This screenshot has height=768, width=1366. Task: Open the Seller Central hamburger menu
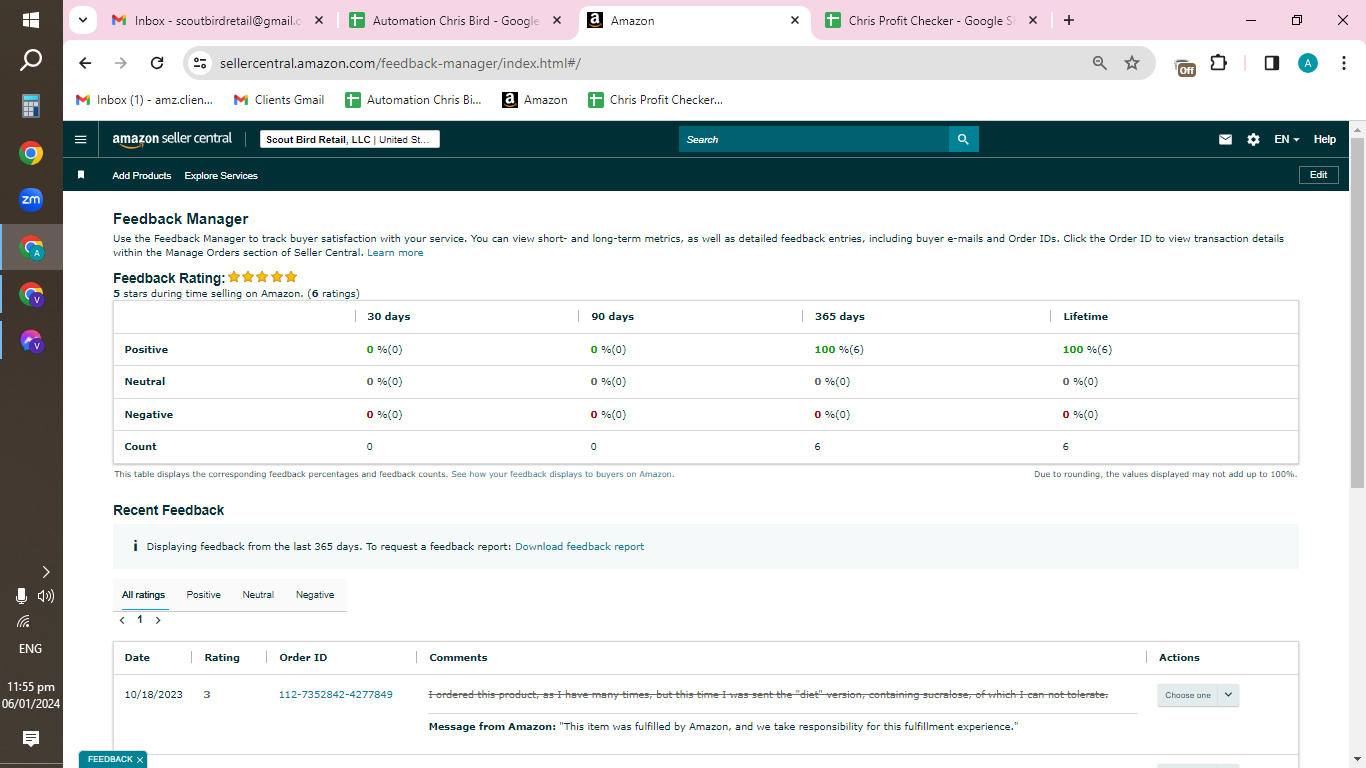click(x=81, y=139)
